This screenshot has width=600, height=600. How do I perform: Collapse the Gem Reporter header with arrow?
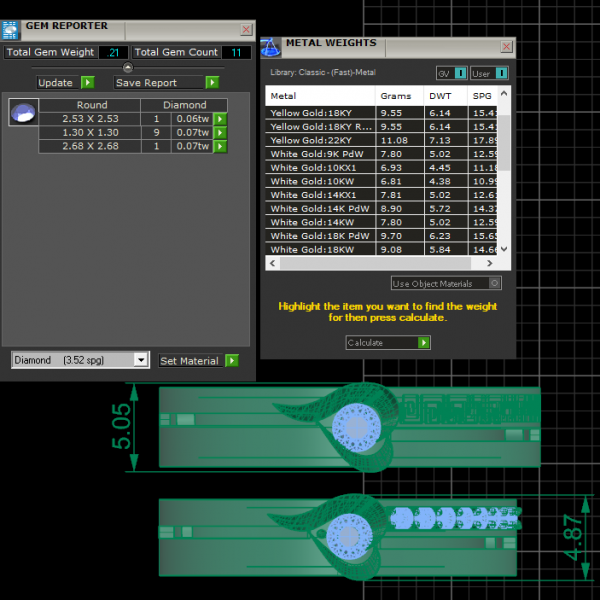127,67
